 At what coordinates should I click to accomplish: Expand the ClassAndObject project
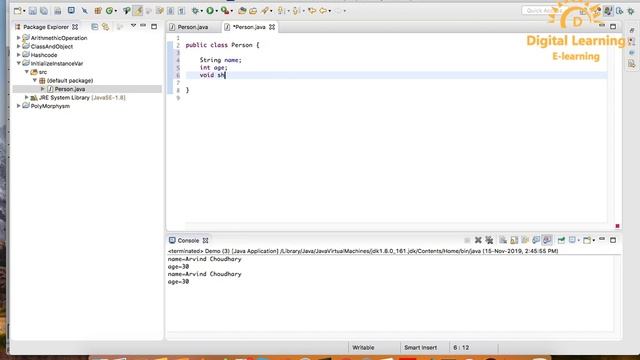18,46
